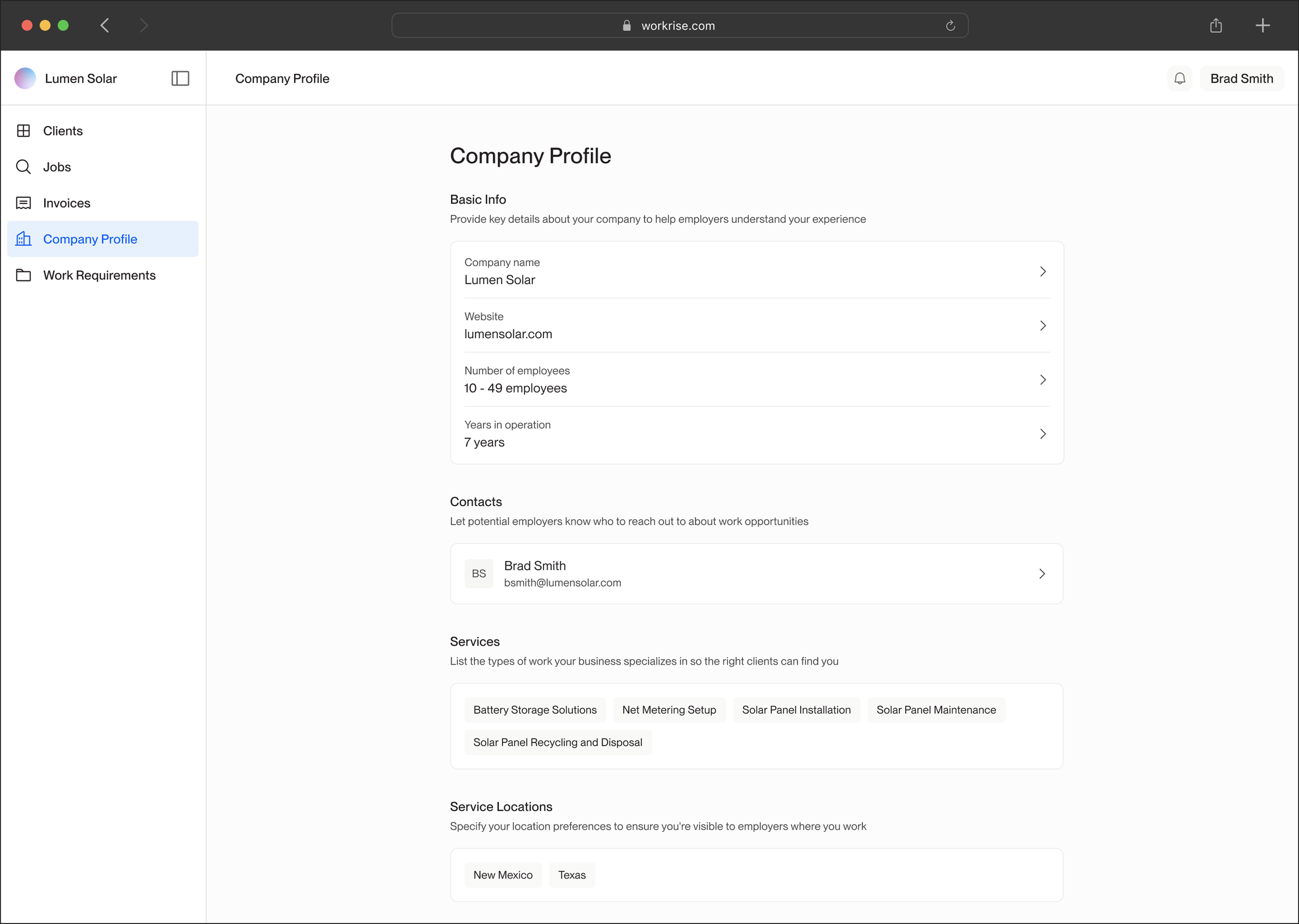Toggle the sidebar collapse icon
This screenshot has height=924, width=1299.
pyautogui.click(x=180, y=78)
